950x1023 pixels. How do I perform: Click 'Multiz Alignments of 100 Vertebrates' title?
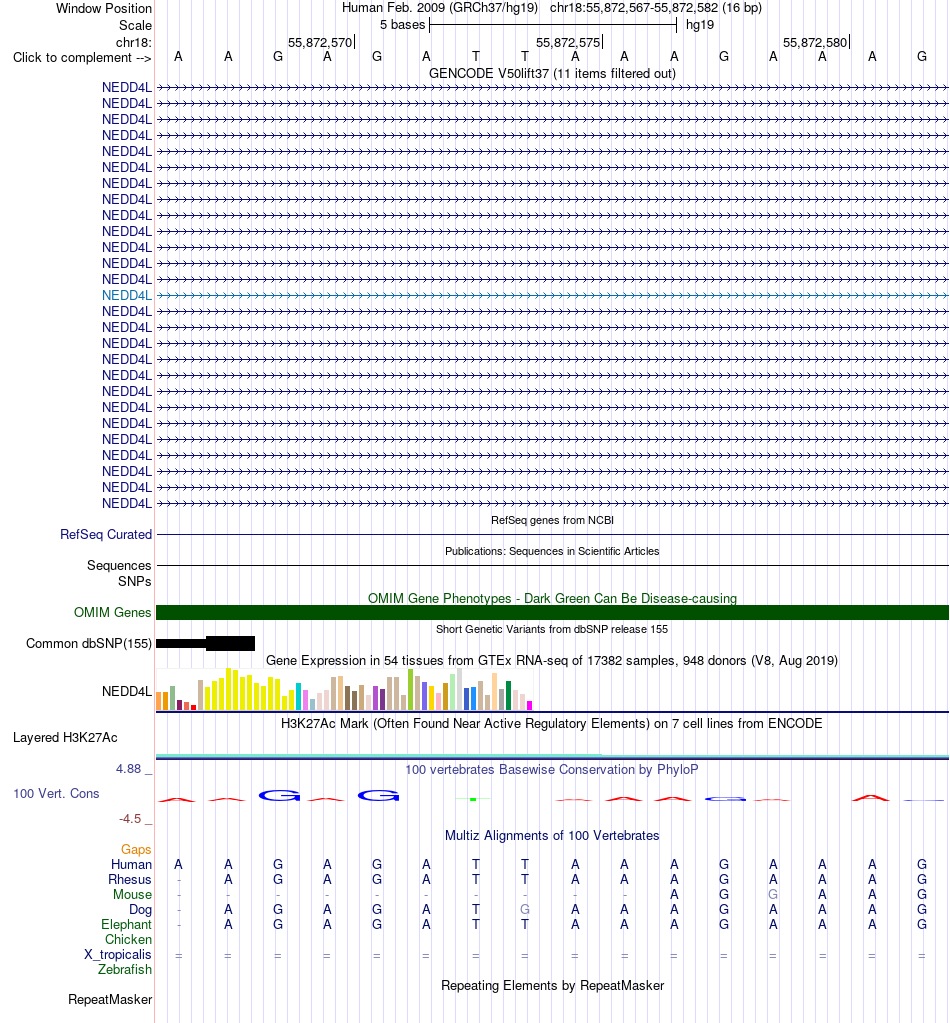click(x=552, y=836)
